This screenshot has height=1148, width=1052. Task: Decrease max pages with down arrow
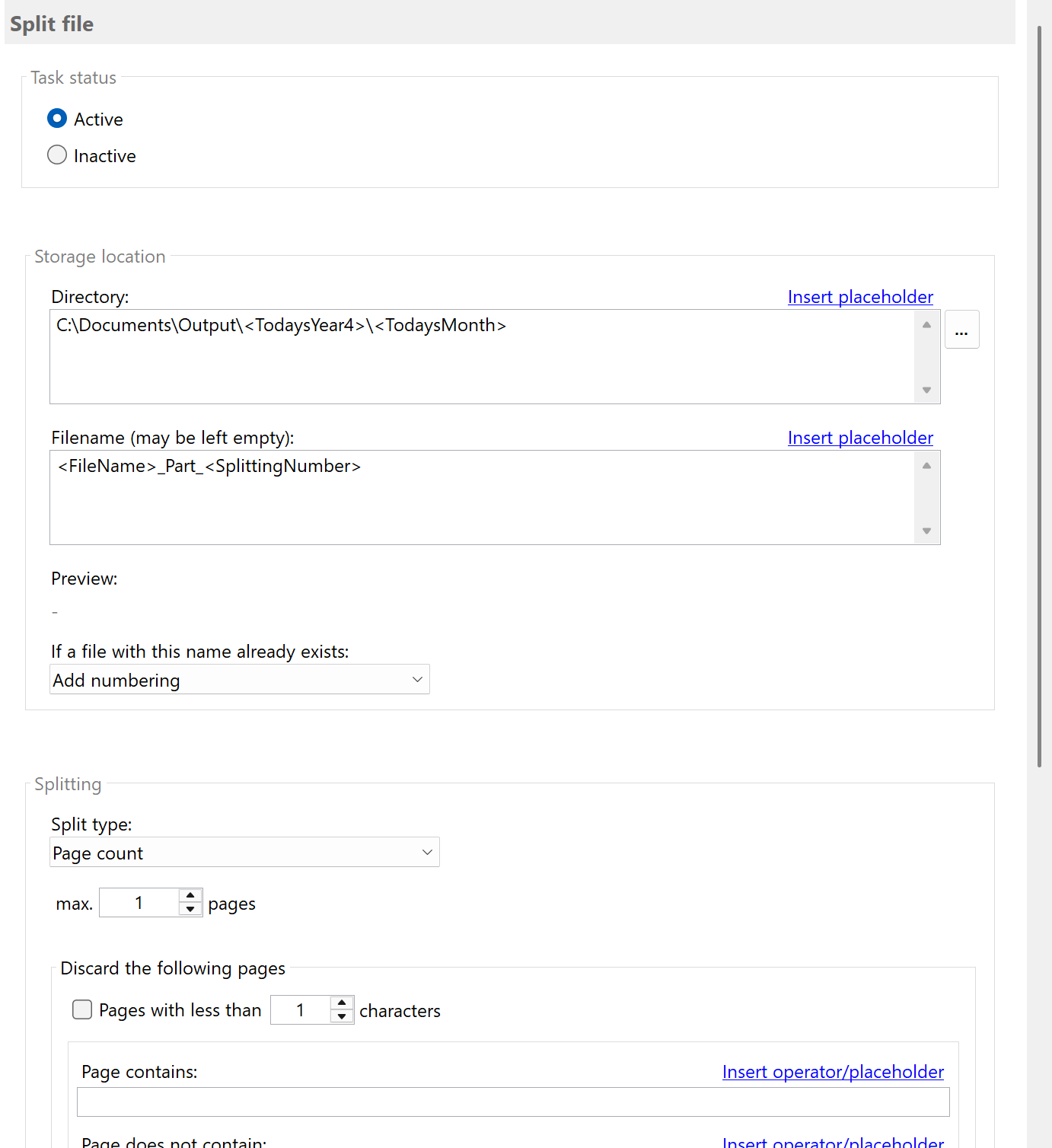pos(190,909)
